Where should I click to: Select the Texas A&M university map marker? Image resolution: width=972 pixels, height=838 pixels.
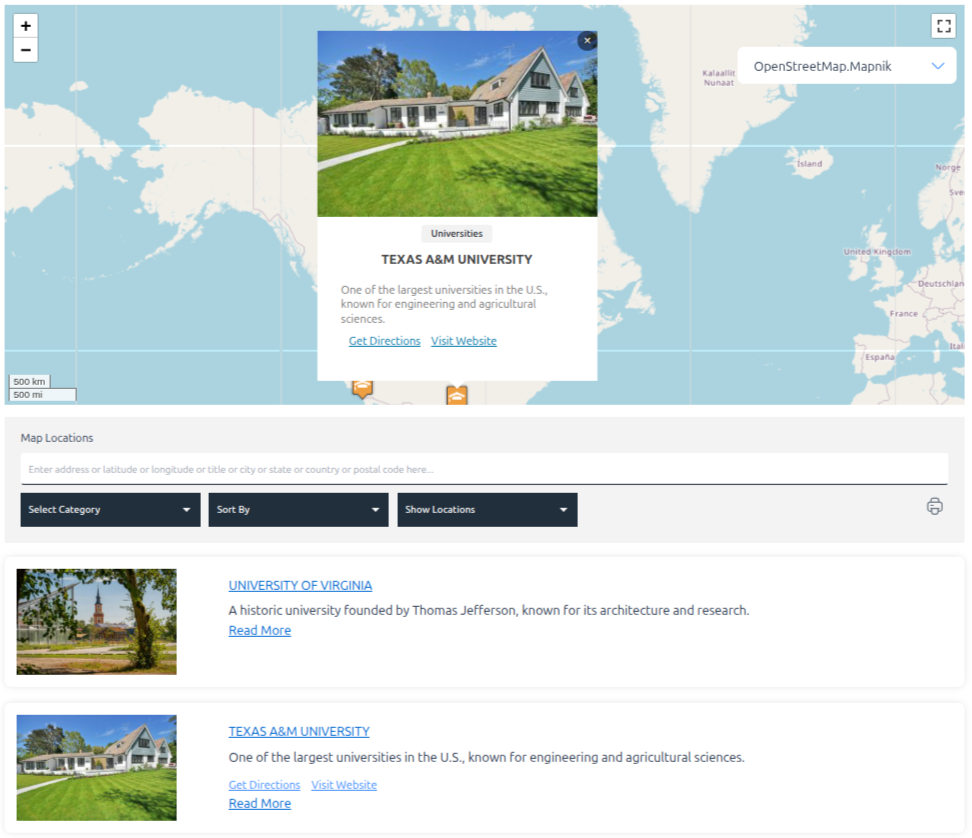457,394
